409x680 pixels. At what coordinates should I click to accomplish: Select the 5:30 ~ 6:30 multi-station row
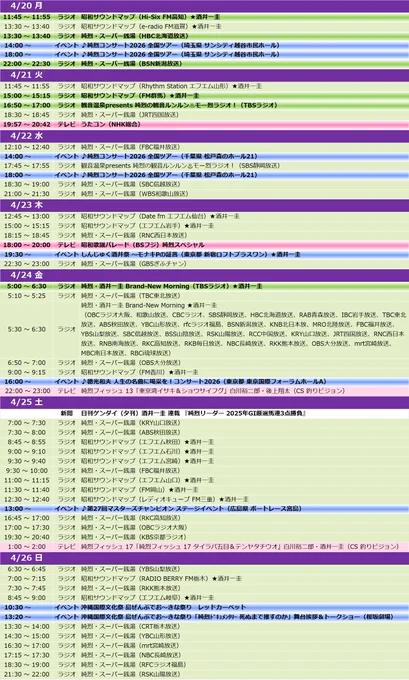[204, 329]
